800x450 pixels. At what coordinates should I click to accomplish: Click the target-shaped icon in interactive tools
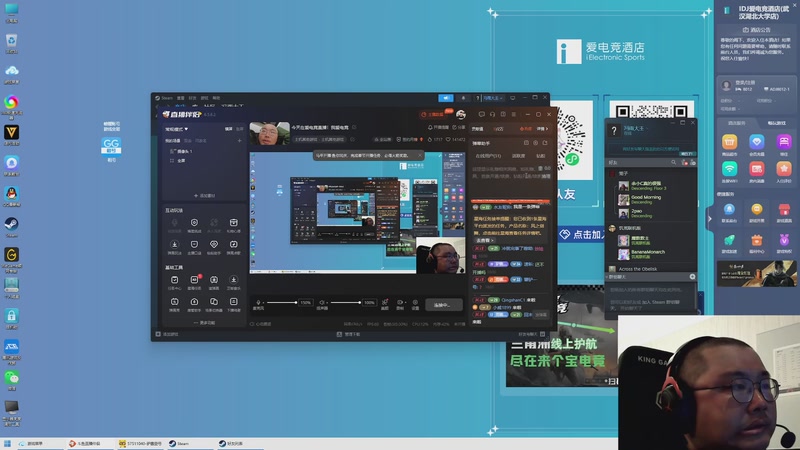[194, 223]
